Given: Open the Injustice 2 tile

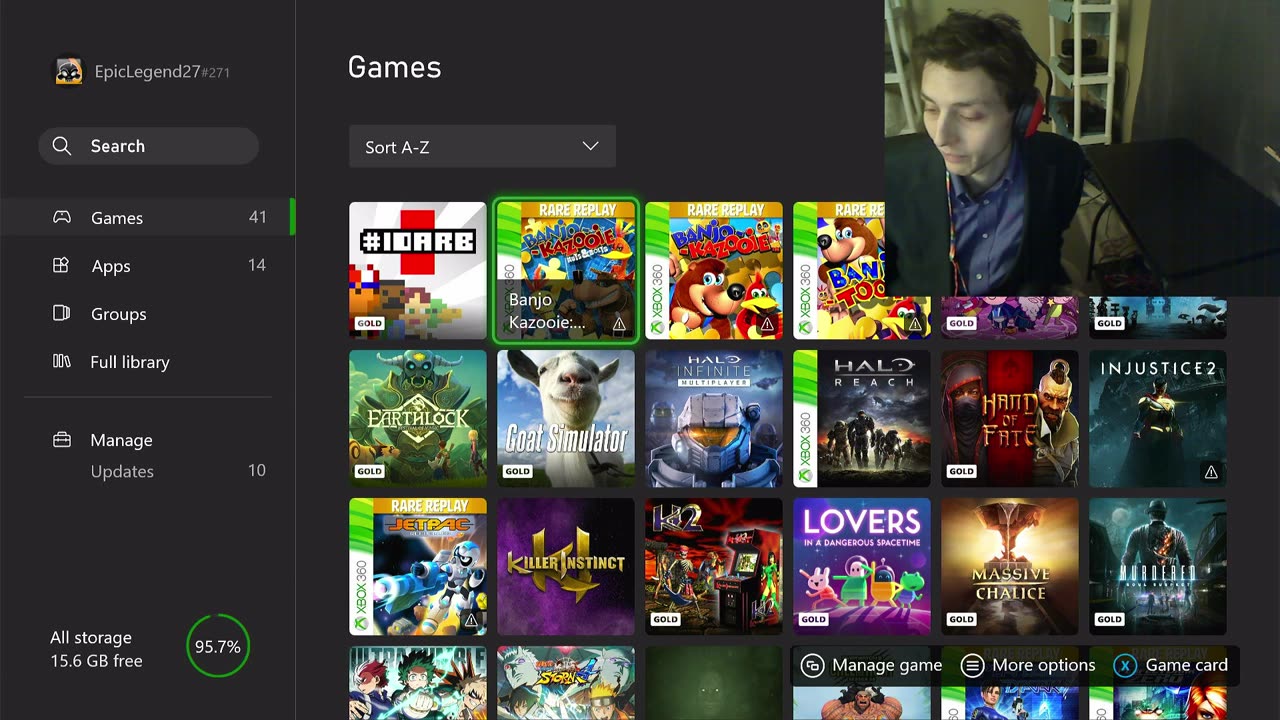Looking at the screenshot, I should (1158, 419).
